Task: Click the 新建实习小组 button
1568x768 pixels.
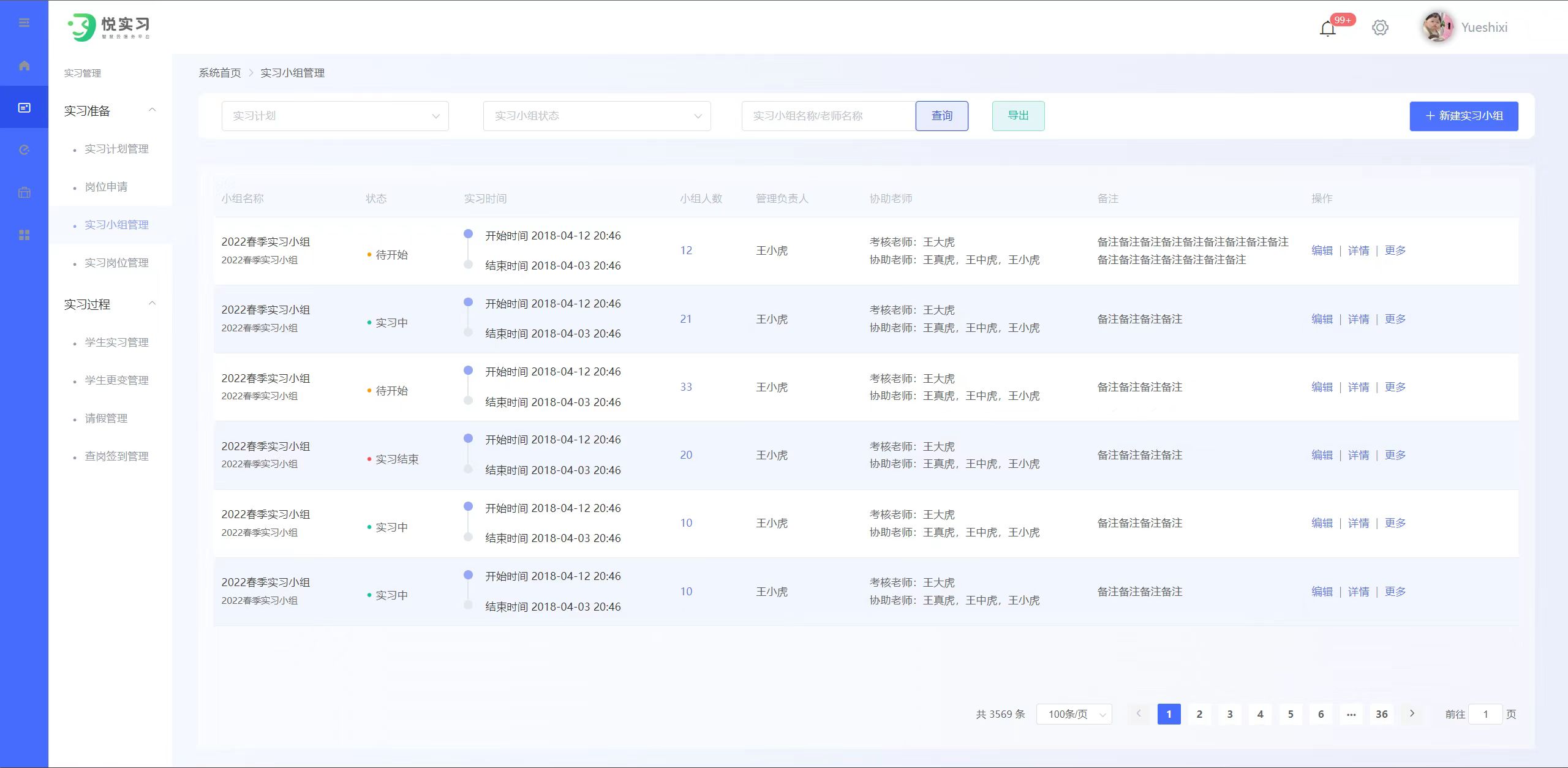Action: tap(1464, 116)
